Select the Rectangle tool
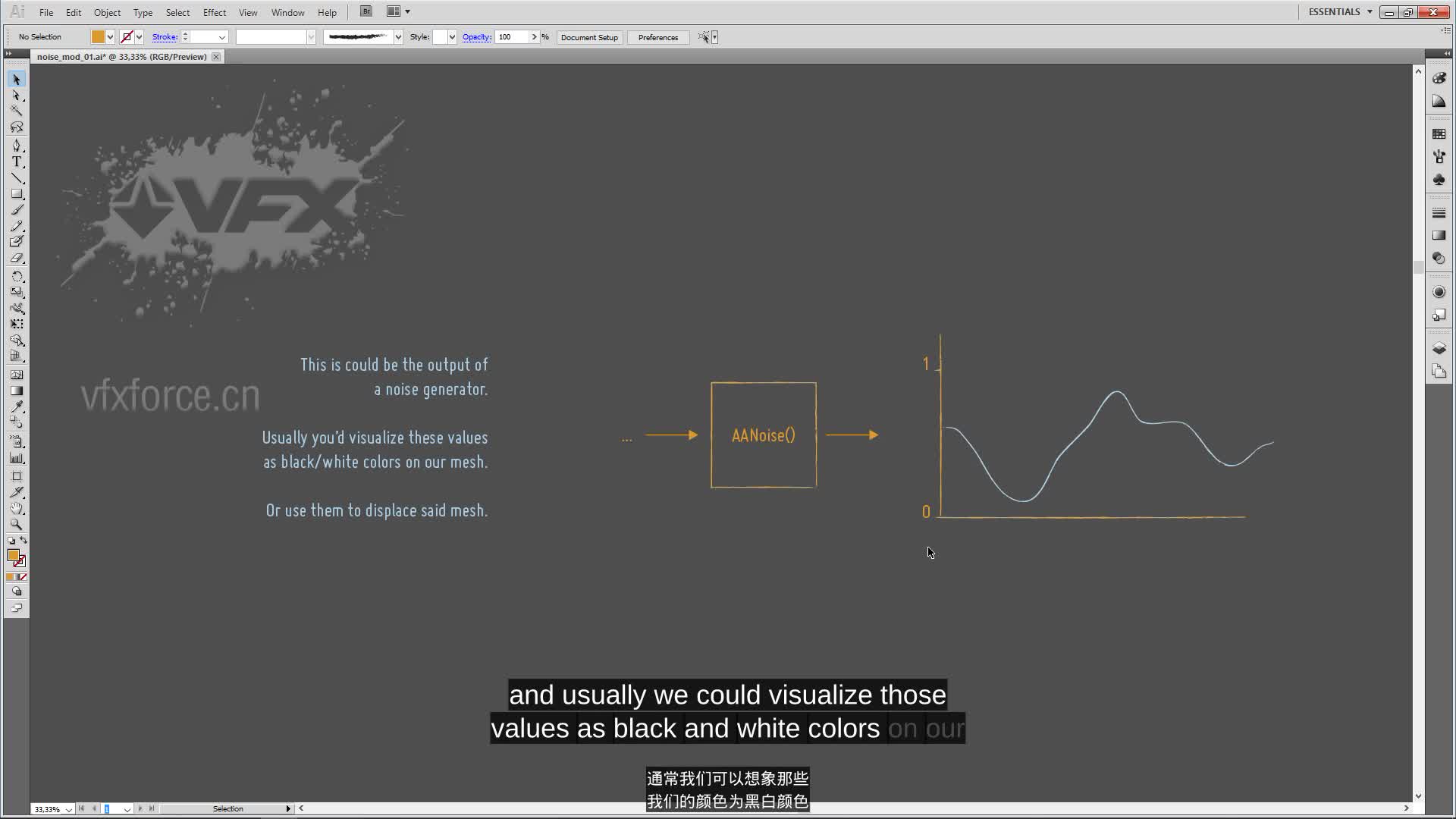Viewport: 1456px width, 819px height. 17,194
